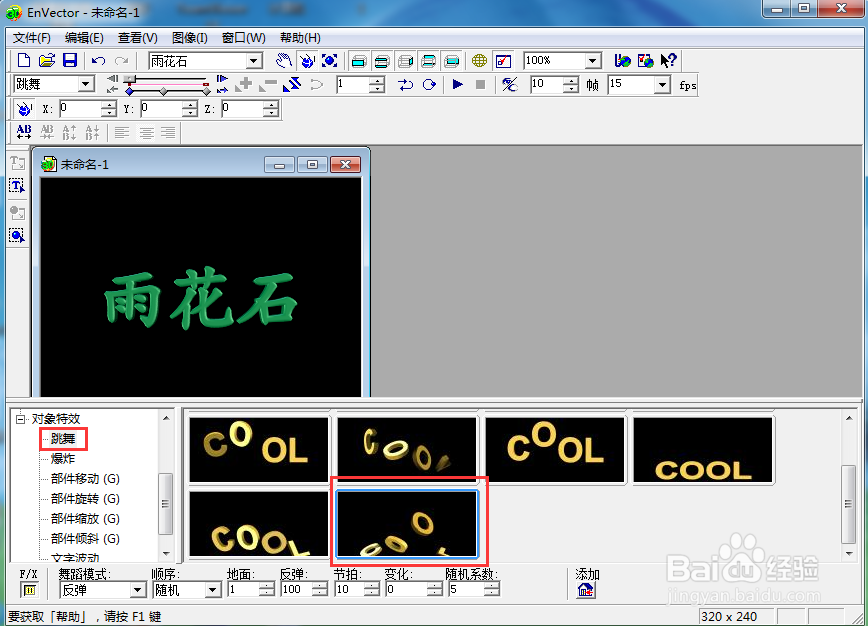This screenshot has width=868, height=626.
Task: Click the 添加 add effect icon
Action: pyautogui.click(x=585, y=590)
